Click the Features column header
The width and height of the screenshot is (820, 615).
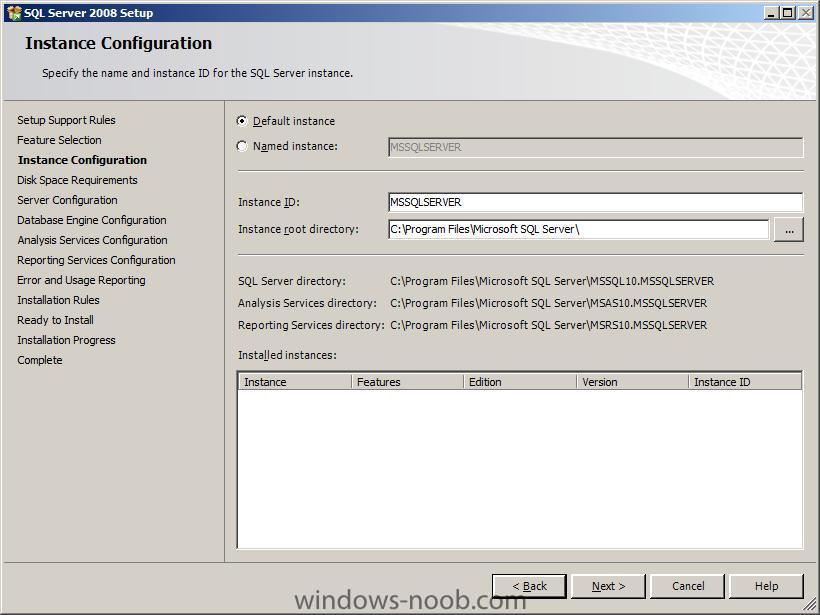point(407,382)
